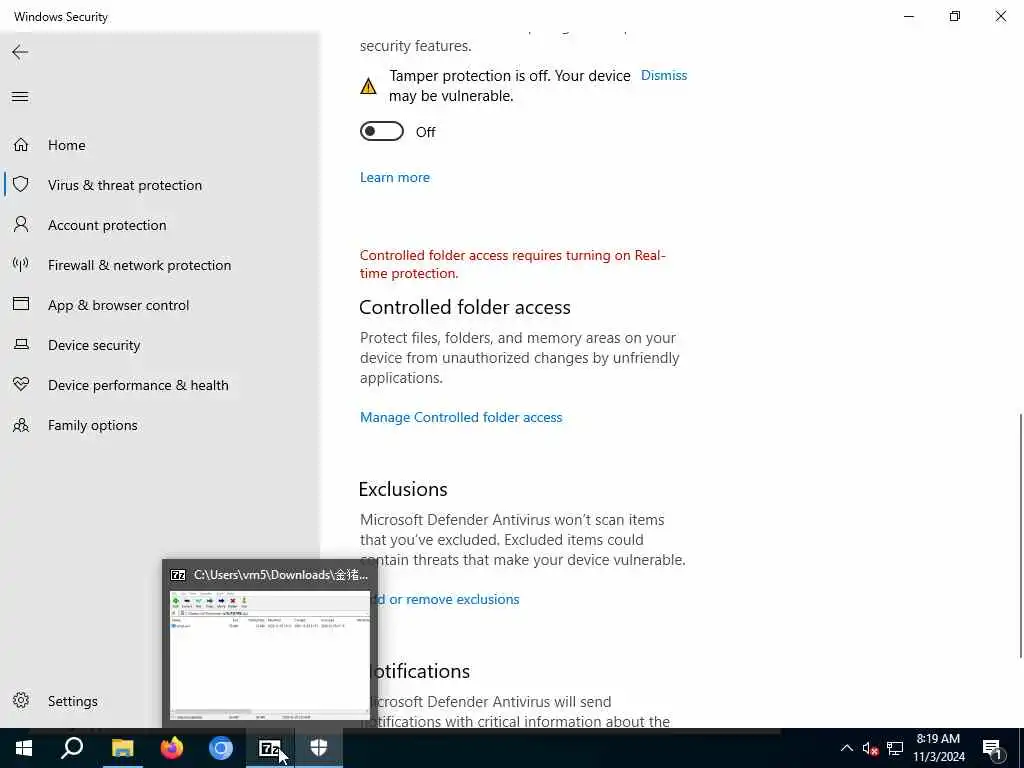Viewport: 1024px width, 768px height.
Task: Click the Device performance heart icon
Action: (21, 384)
